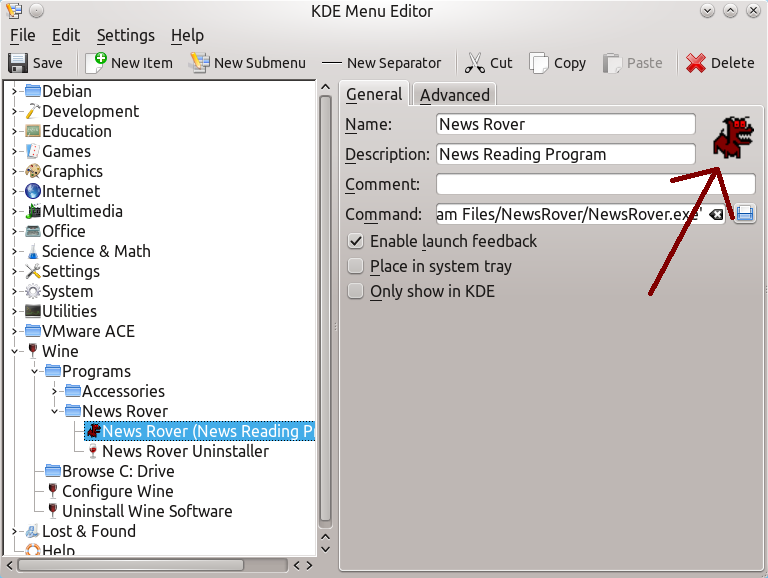This screenshot has height=578, width=768.
Task: Click the Paste toolbar button
Action: (x=633, y=63)
